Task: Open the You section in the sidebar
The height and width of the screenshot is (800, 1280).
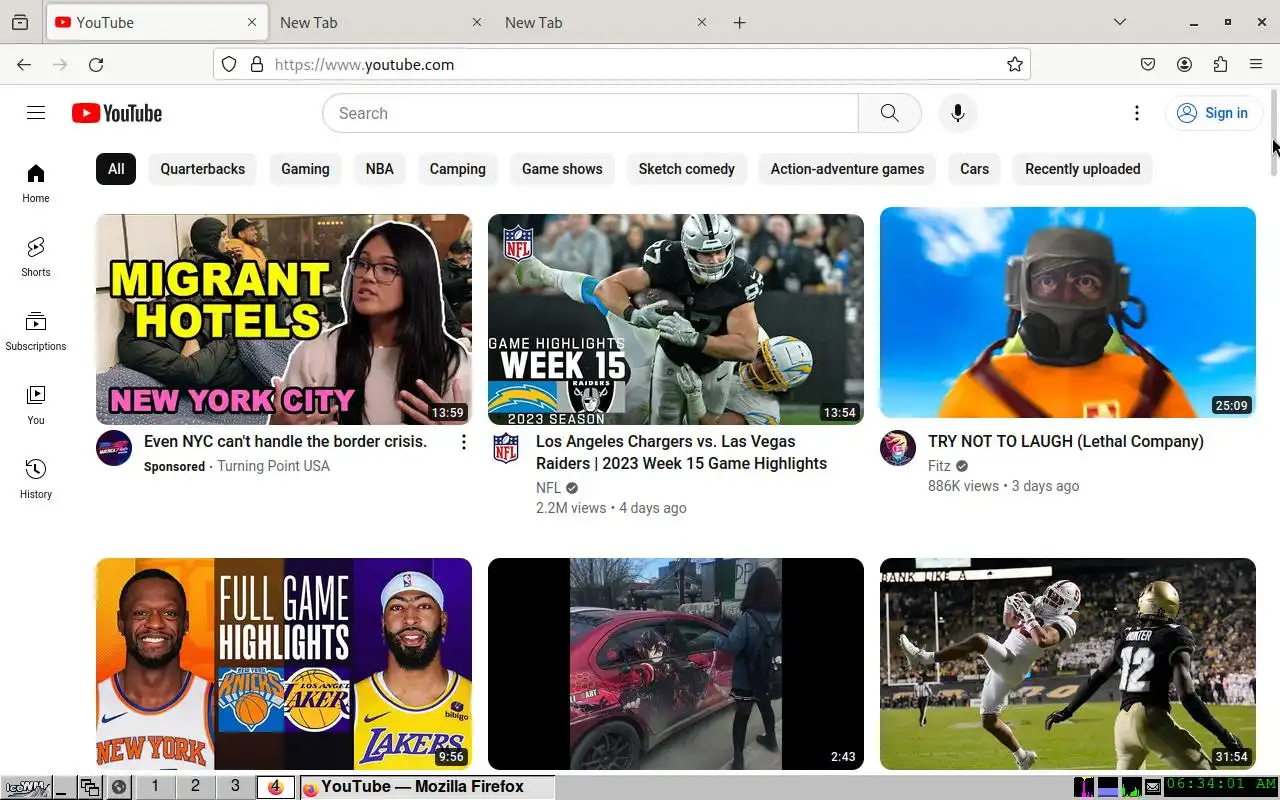Action: (36, 405)
